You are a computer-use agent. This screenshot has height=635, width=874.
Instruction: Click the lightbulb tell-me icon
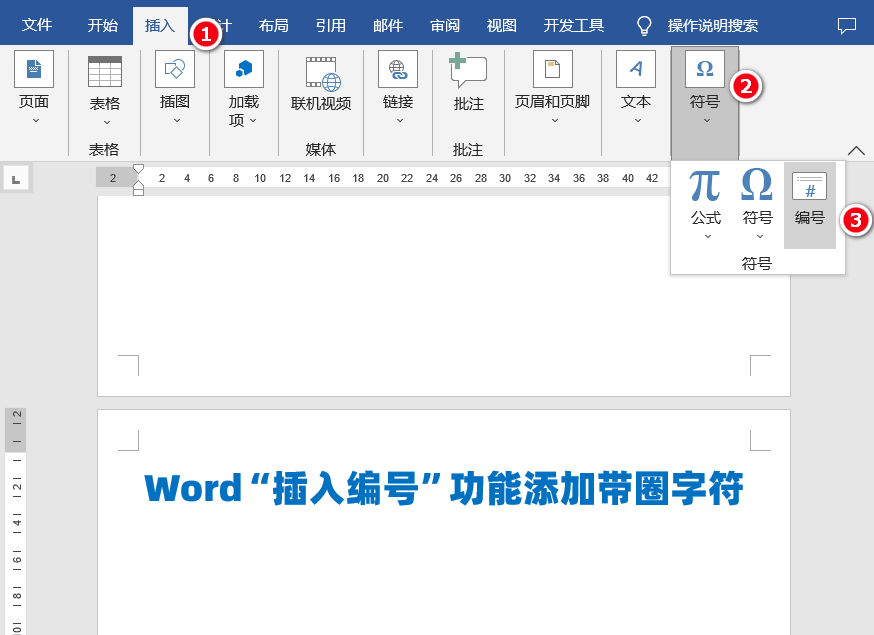coord(644,26)
